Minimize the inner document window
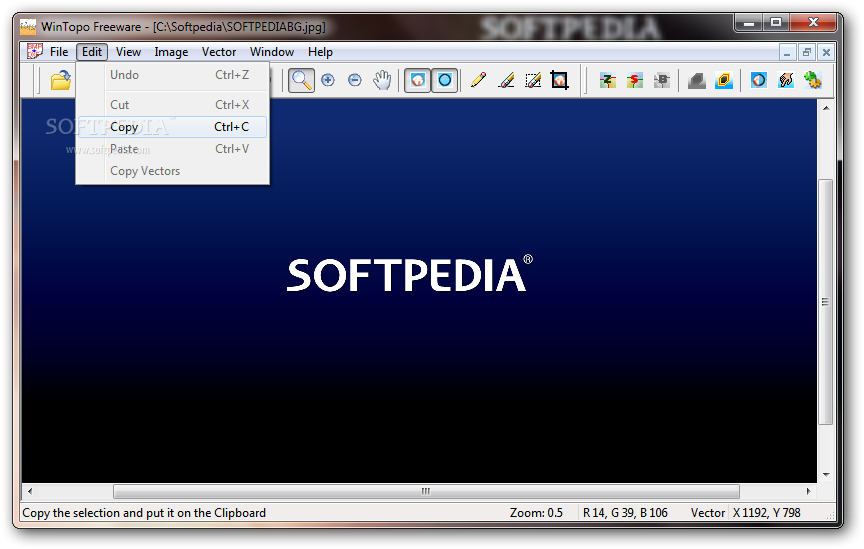This screenshot has width=864, height=549. pyautogui.click(x=787, y=52)
